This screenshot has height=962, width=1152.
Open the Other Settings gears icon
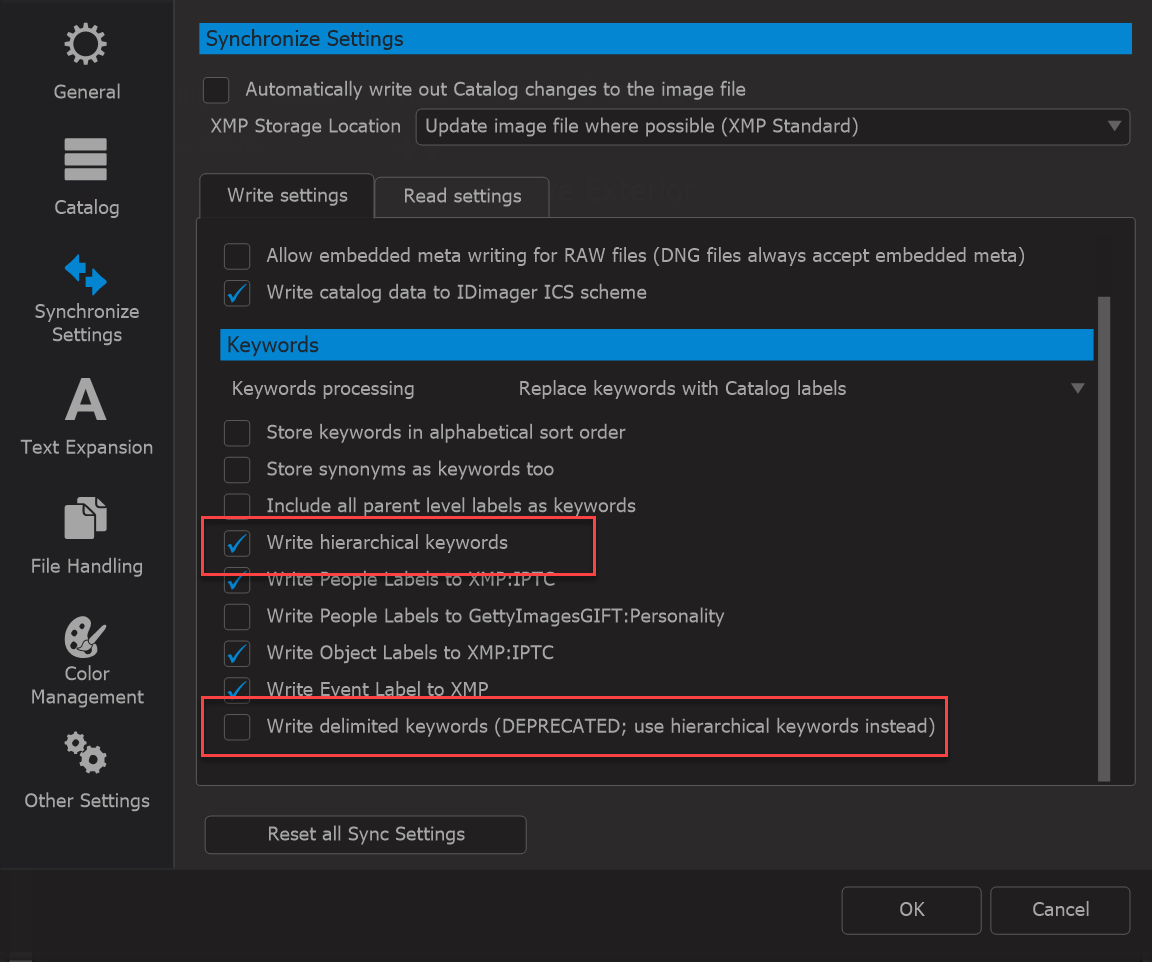tap(86, 753)
